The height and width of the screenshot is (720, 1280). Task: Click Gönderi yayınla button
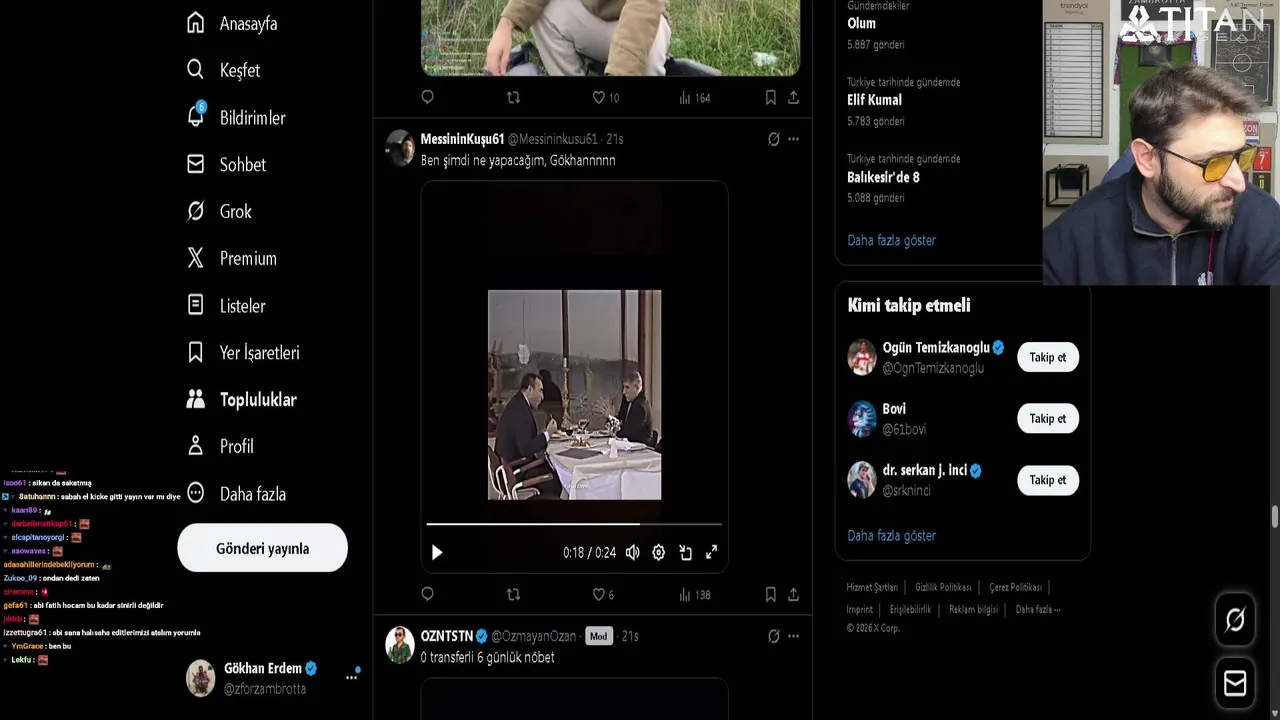click(x=262, y=548)
